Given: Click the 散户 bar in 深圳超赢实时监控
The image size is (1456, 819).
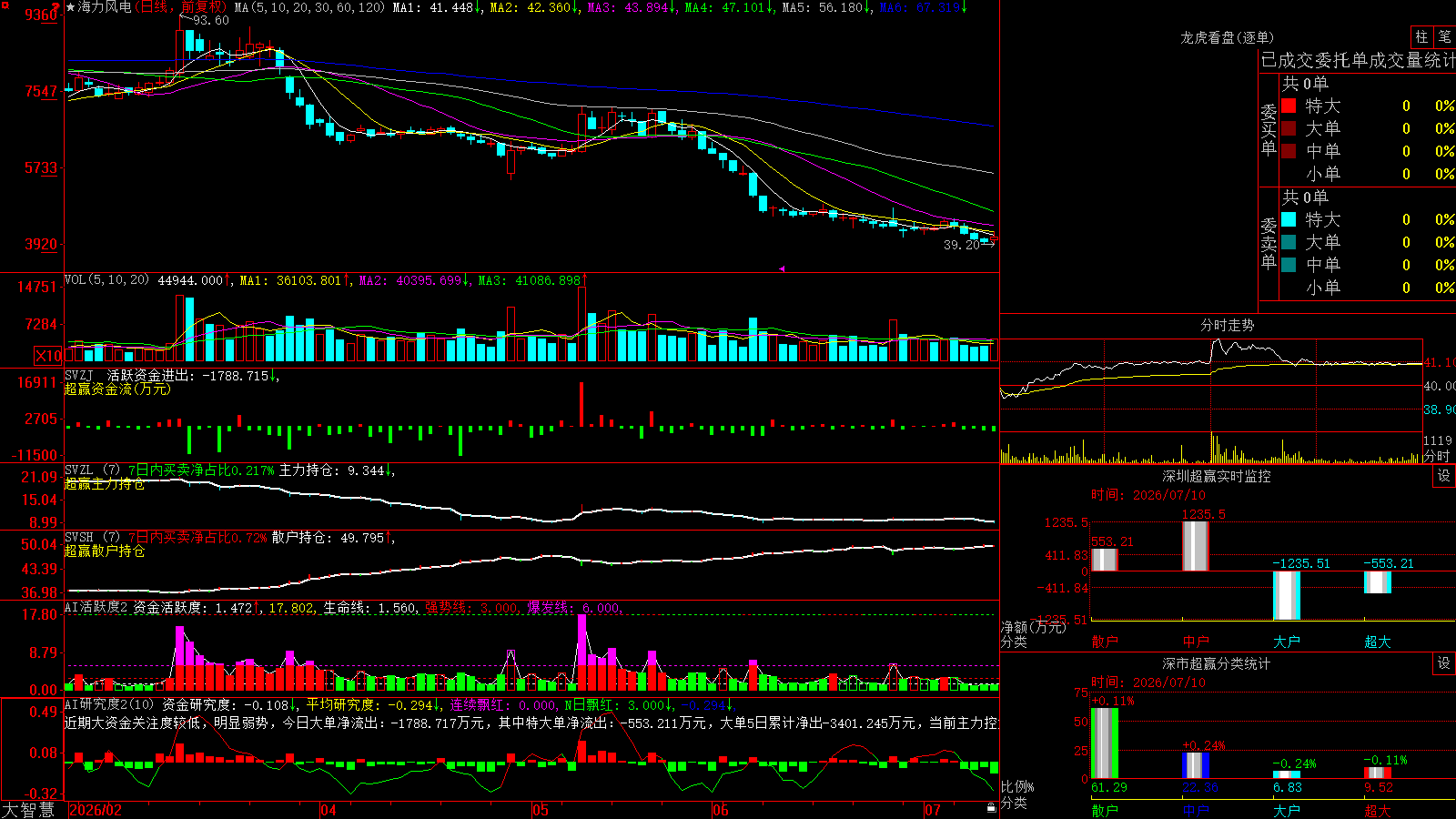Looking at the screenshot, I should click(x=1105, y=560).
